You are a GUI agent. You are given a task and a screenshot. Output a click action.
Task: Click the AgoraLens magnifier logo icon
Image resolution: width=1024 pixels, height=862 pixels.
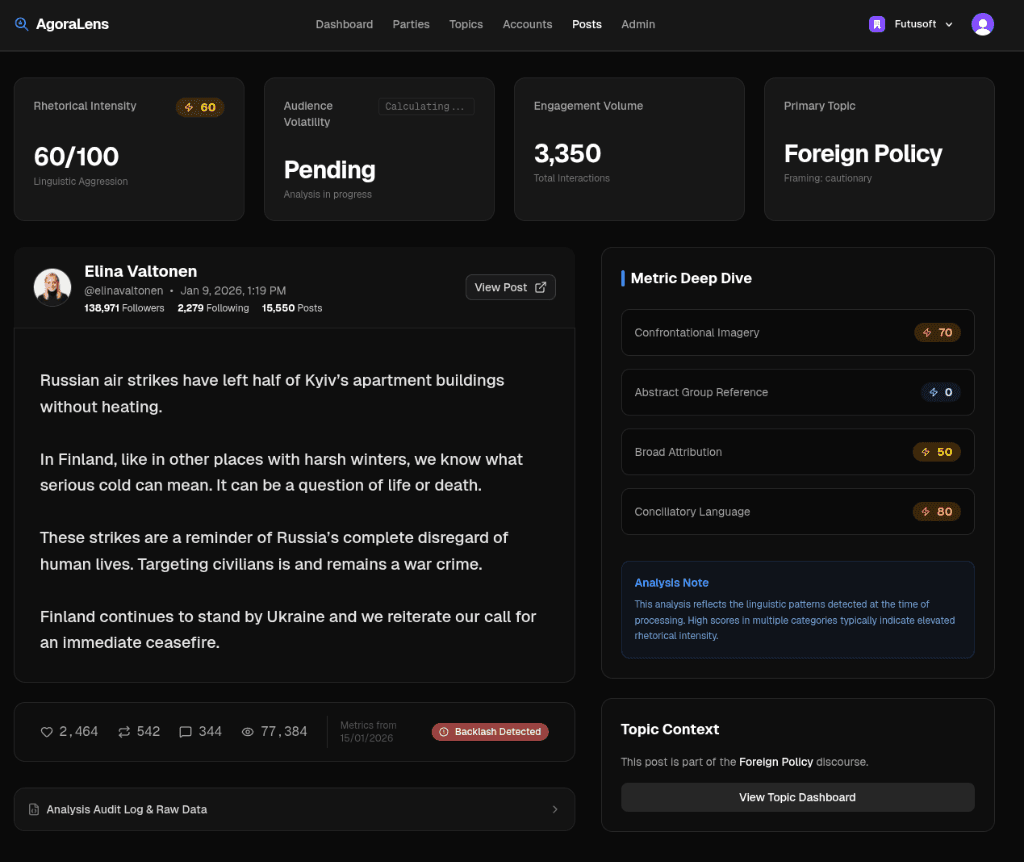coord(21,24)
